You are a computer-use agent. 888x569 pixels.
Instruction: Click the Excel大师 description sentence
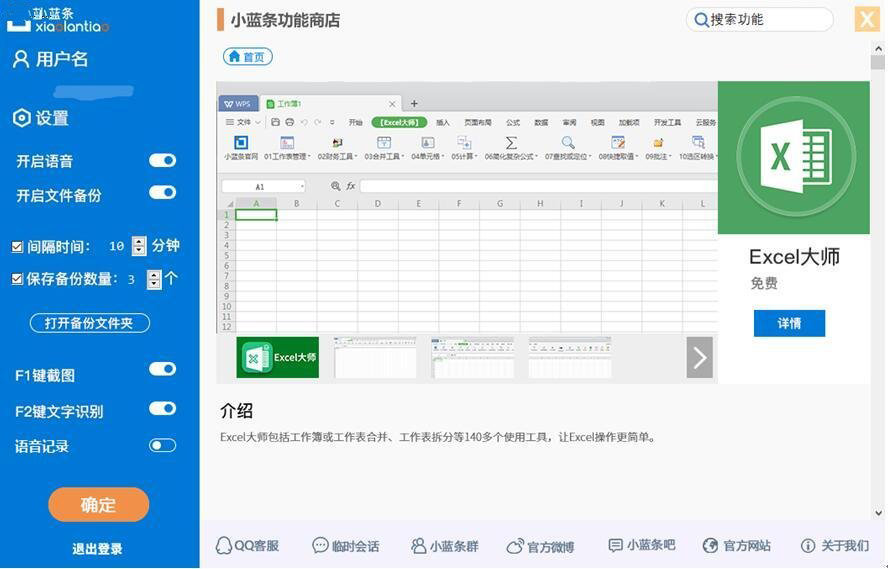click(438, 437)
